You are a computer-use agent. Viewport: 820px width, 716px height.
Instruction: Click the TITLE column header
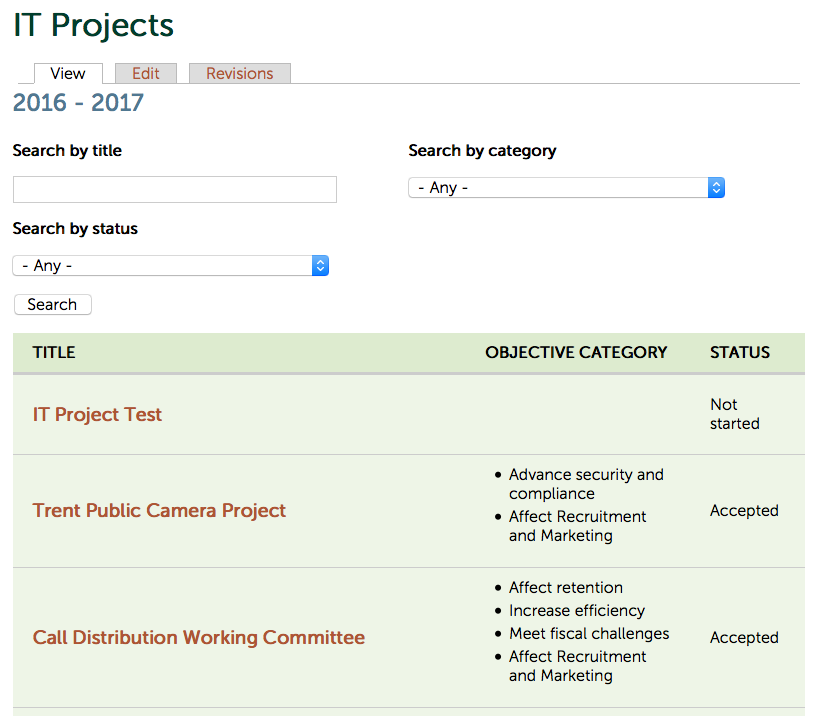pyautogui.click(x=54, y=352)
